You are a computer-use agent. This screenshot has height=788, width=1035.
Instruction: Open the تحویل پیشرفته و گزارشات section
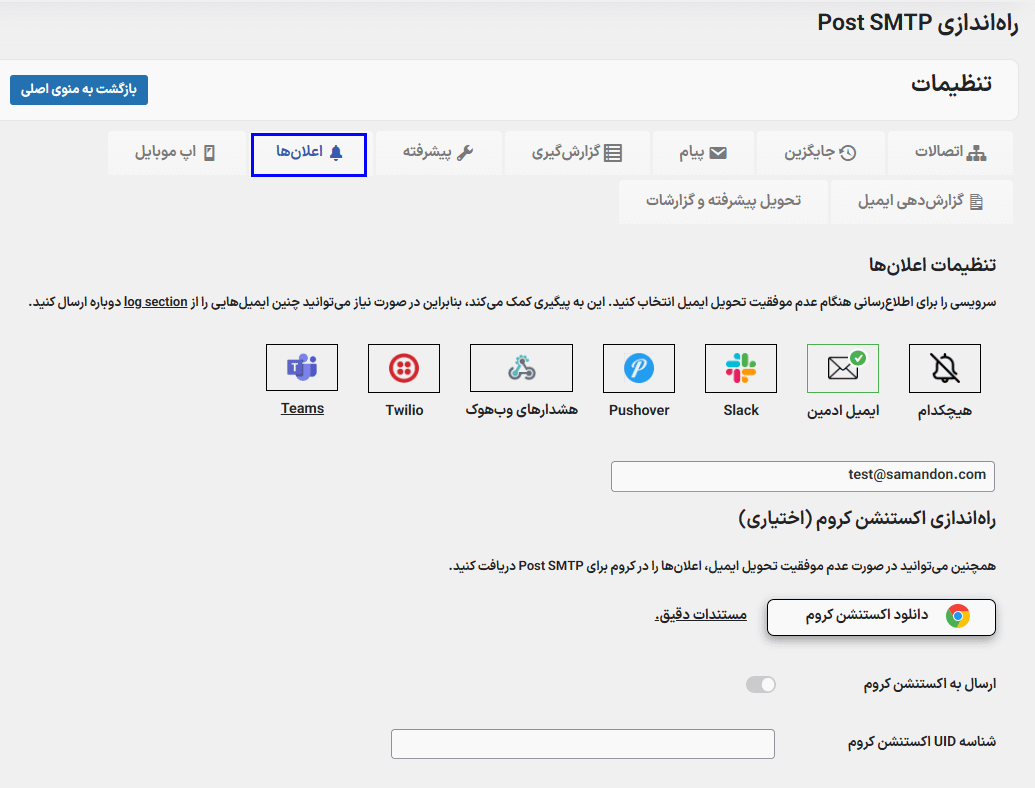[x=723, y=200]
